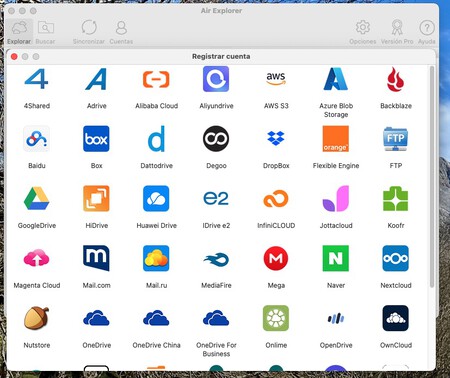Add a DropBox account
The image size is (450, 378).
pyautogui.click(x=276, y=139)
